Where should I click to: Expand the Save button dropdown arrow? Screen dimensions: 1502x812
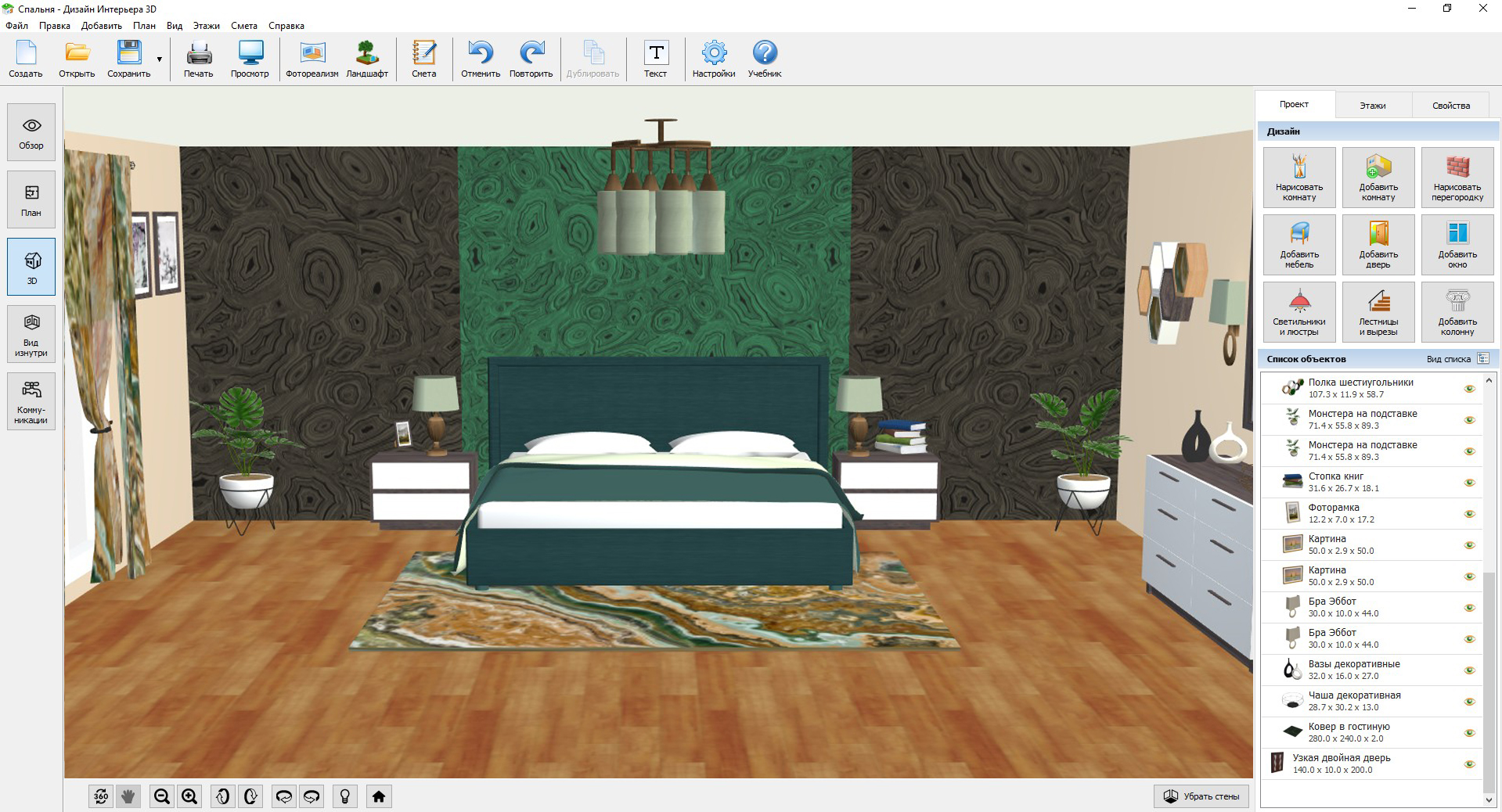click(x=160, y=59)
